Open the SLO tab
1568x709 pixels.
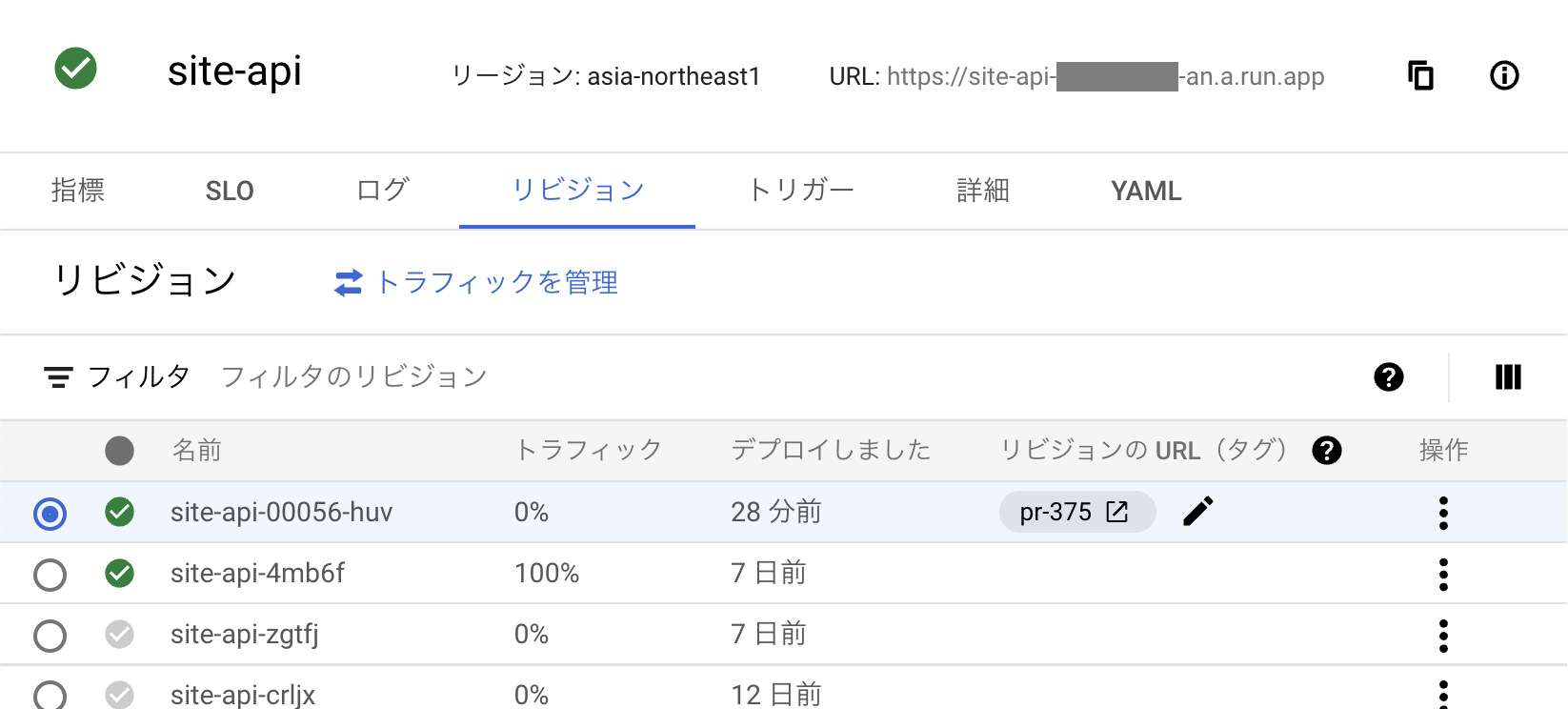coord(229,191)
